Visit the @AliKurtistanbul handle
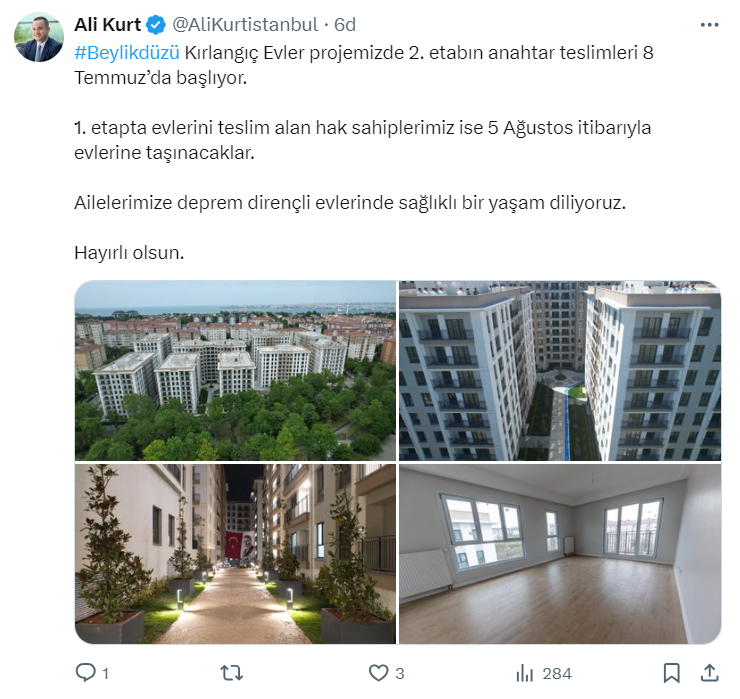 click(x=245, y=25)
